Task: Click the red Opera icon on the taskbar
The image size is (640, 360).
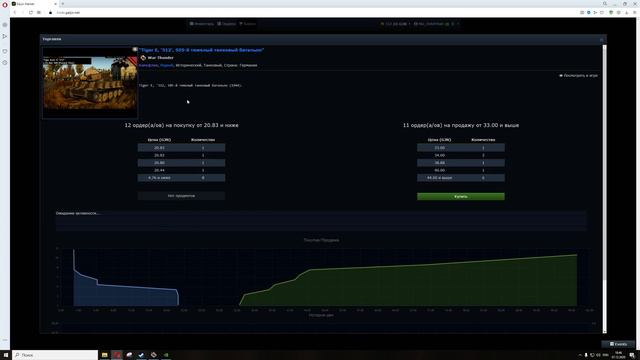Action: (117, 355)
